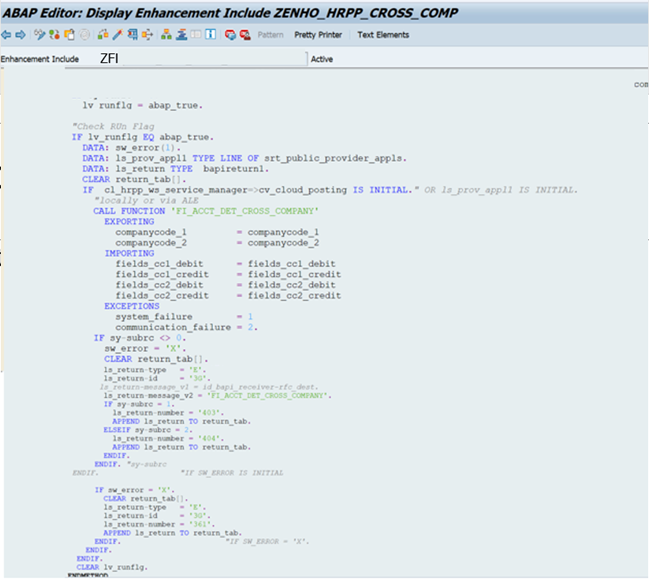Image resolution: width=649 pixels, height=579 pixels.
Task: Click the comment '"IF SW_ERROR IS INITIAL'
Action: [232, 473]
